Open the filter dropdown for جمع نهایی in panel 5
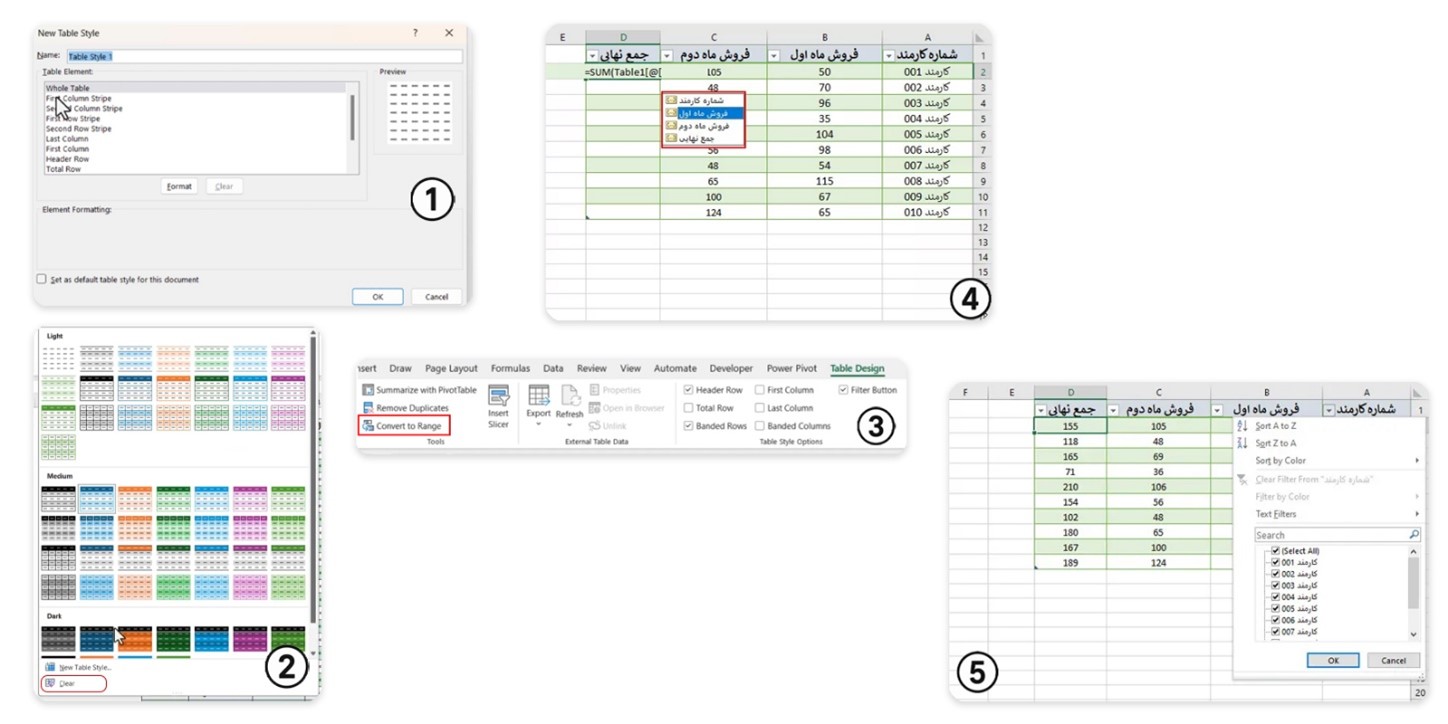Image resolution: width=1448 pixels, height=724 pixels. [x=1041, y=410]
